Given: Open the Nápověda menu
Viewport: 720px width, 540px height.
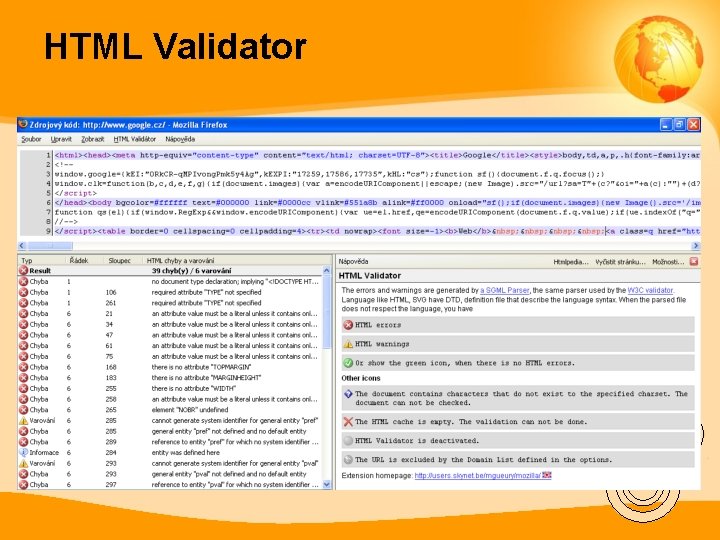Looking at the screenshot, I should click(x=180, y=139).
